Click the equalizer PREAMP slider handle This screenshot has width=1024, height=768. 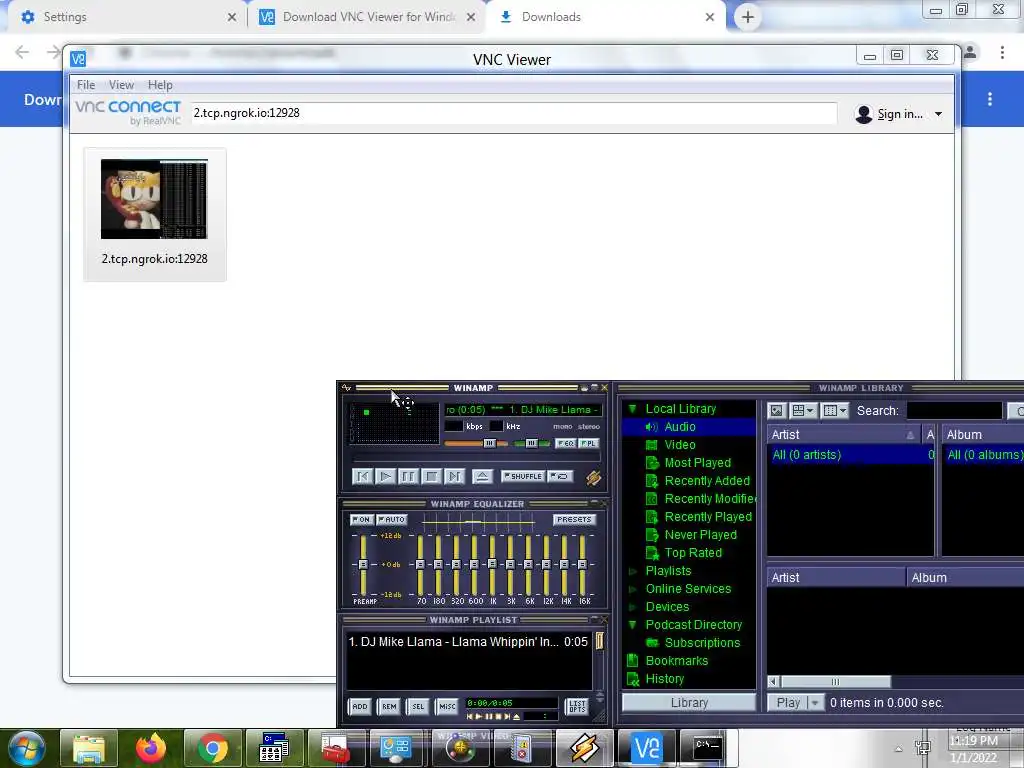point(363,564)
